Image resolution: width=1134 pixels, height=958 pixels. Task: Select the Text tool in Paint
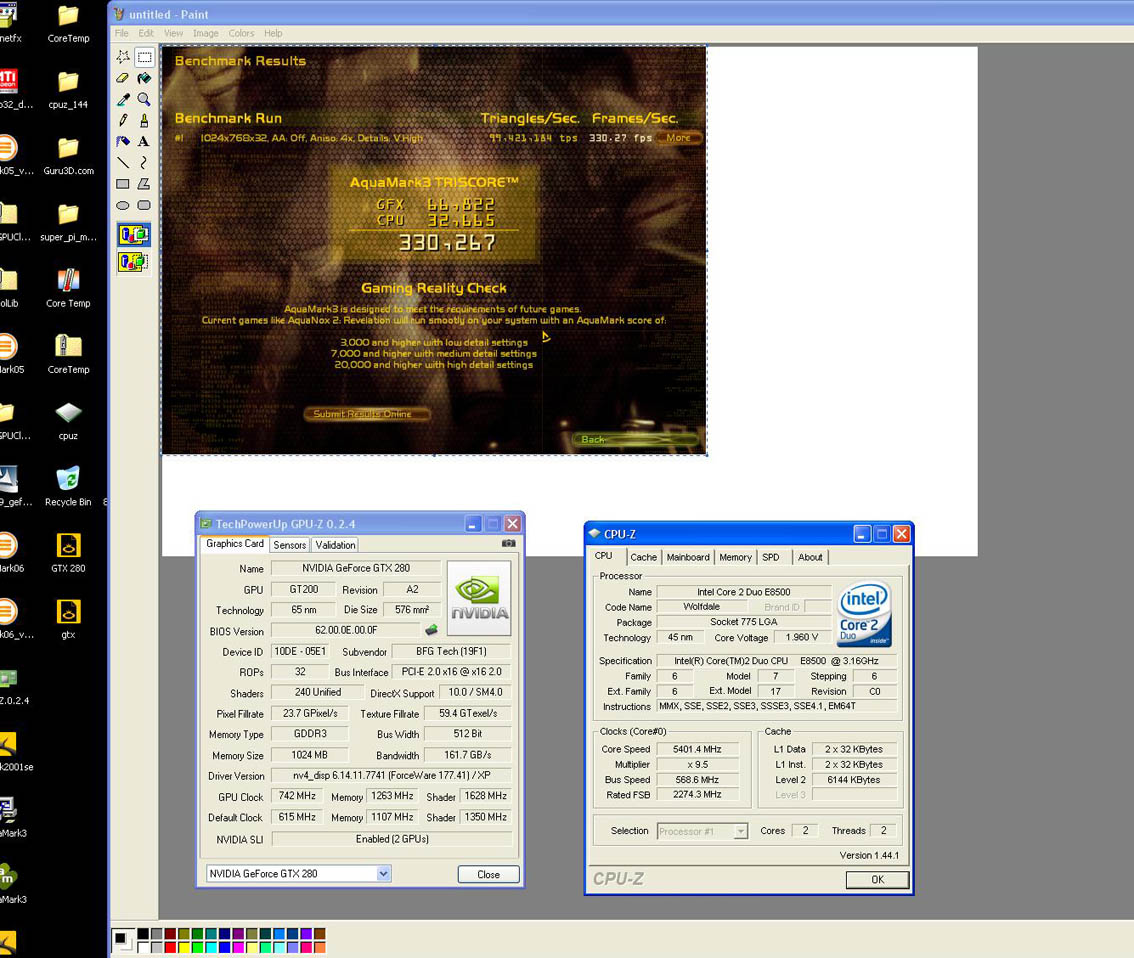pyautogui.click(x=145, y=141)
